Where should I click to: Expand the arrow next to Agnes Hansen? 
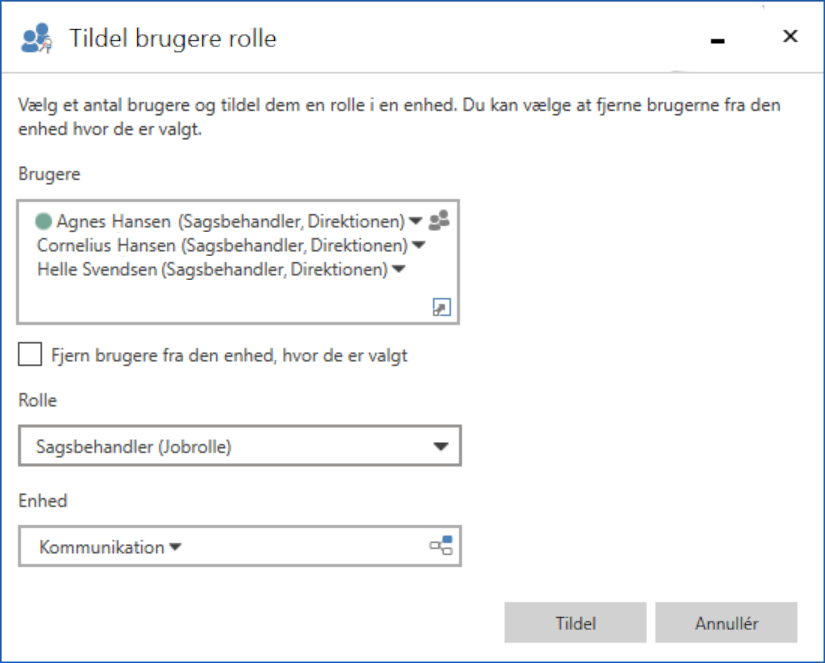[416, 222]
